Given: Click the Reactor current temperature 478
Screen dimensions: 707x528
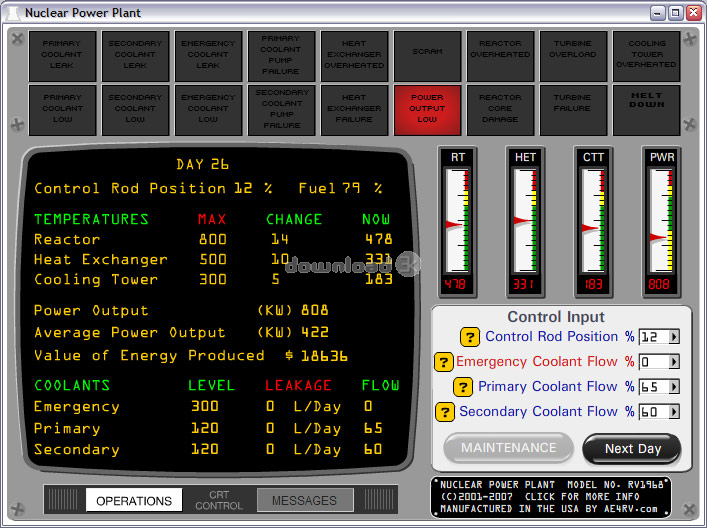Looking at the screenshot, I should pyautogui.click(x=379, y=239).
